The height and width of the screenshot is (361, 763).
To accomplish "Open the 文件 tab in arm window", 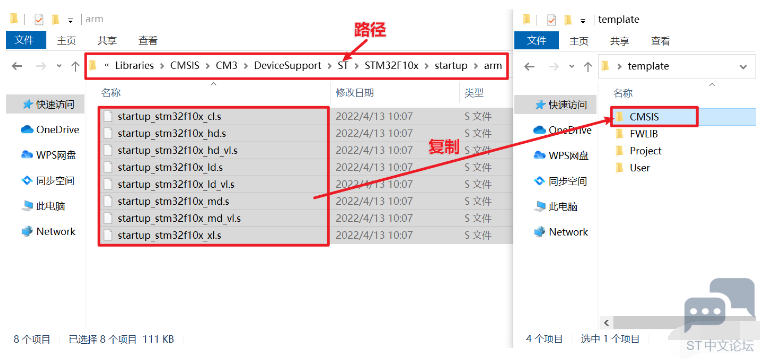I will coord(26,40).
